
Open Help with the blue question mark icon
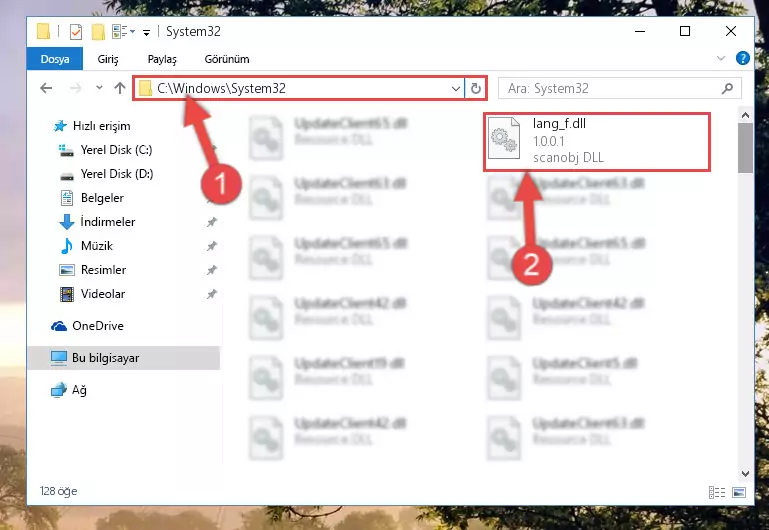[x=743, y=58]
